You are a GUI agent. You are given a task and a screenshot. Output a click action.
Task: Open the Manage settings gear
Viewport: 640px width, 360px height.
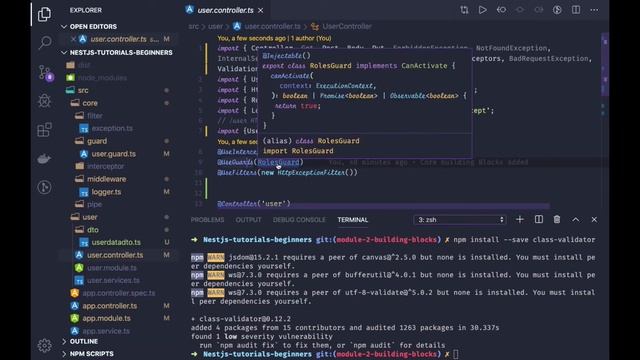point(44,345)
